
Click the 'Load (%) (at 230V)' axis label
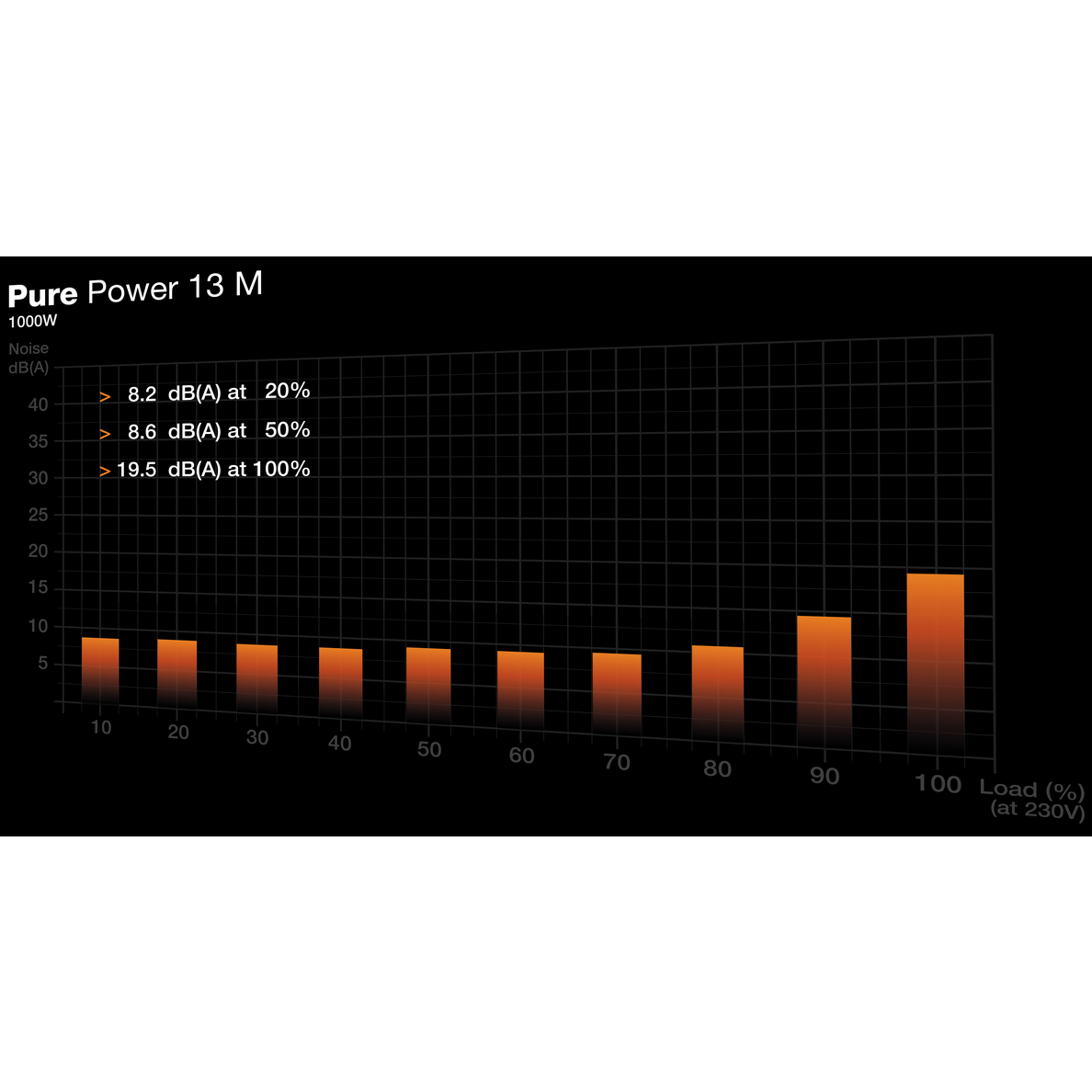click(x=1033, y=799)
